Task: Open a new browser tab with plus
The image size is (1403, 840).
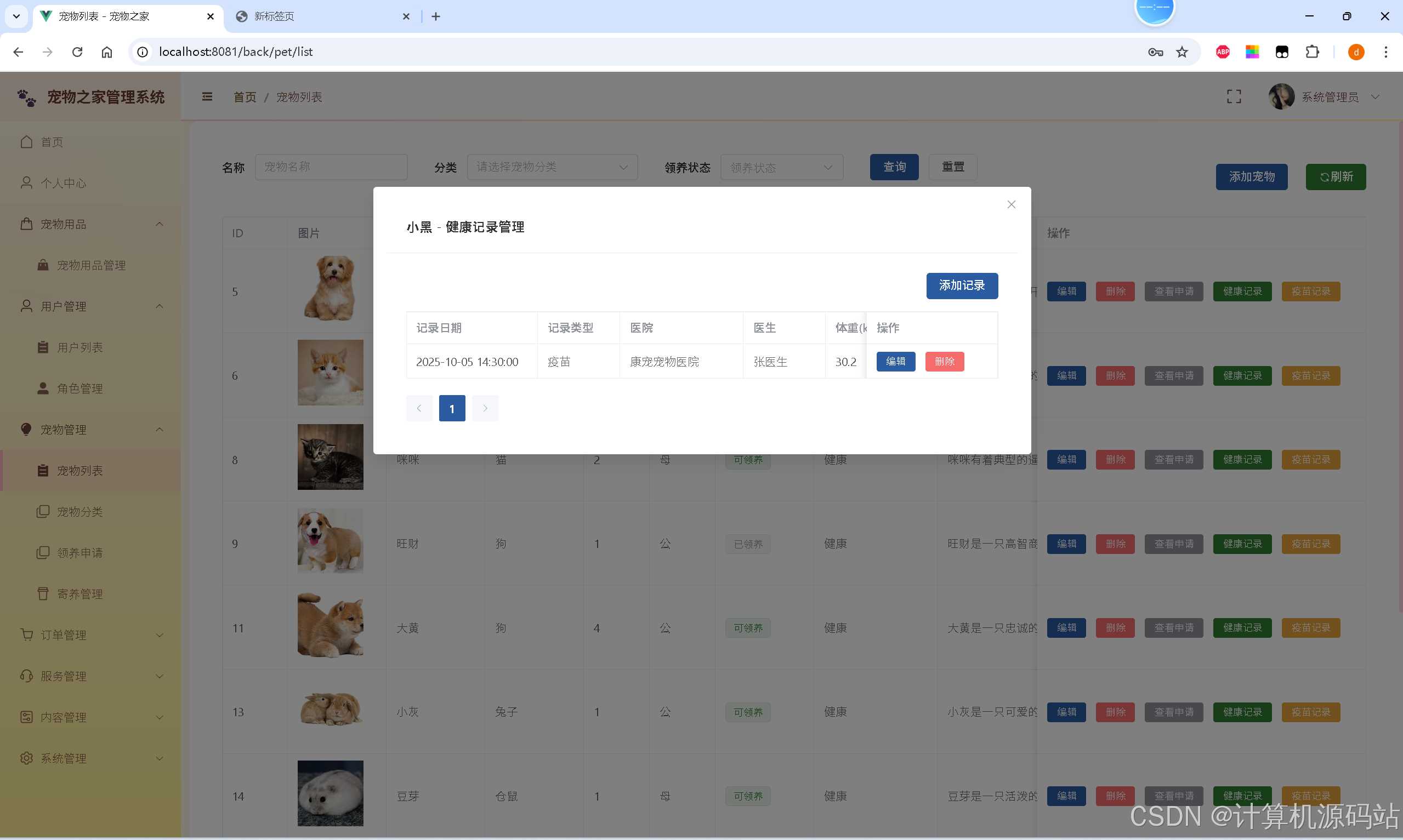Action: [x=435, y=16]
